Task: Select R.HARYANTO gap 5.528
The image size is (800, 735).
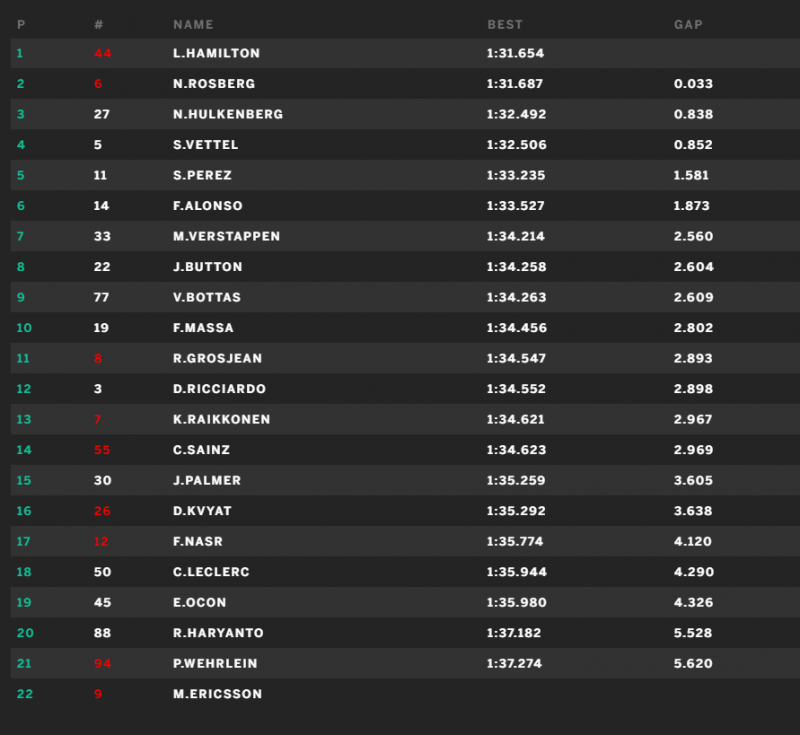Action: [x=692, y=633]
